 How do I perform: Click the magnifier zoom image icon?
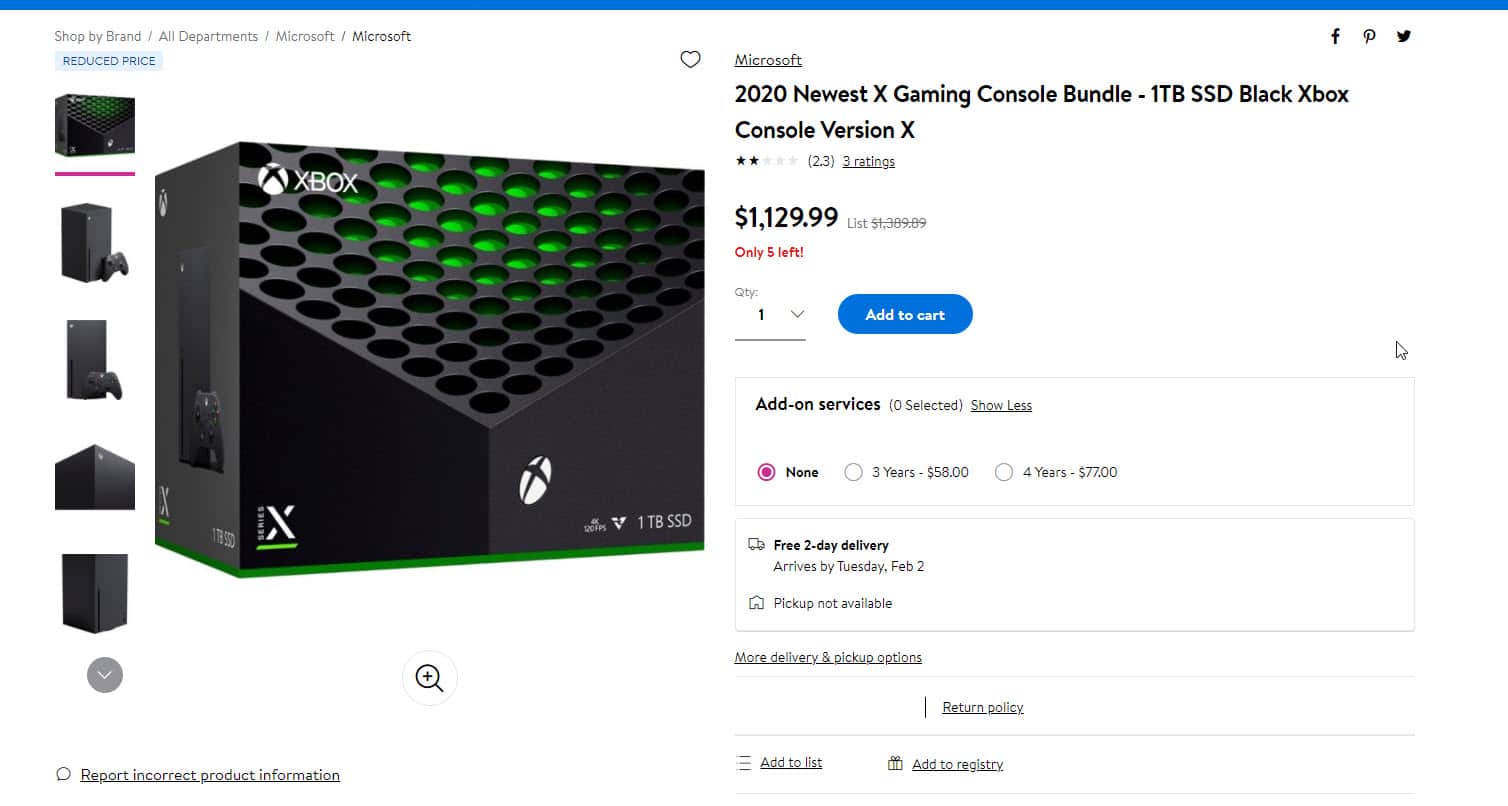click(x=429, y=678)
